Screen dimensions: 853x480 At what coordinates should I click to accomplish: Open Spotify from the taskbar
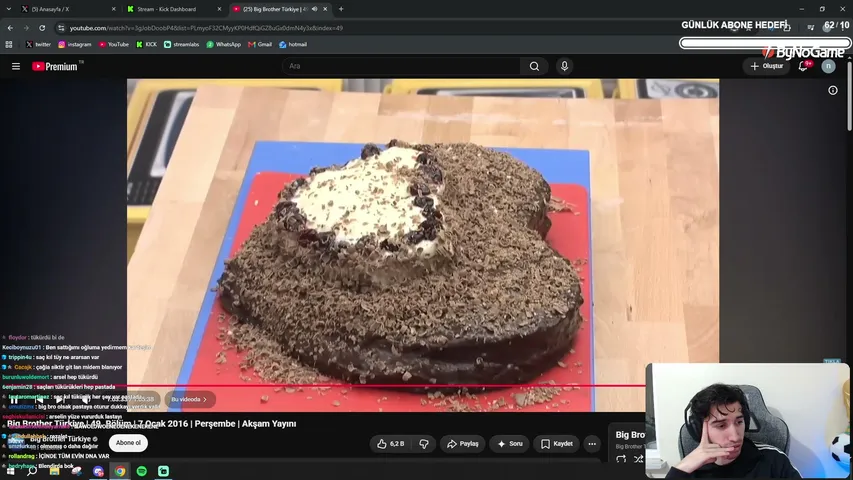141,471
